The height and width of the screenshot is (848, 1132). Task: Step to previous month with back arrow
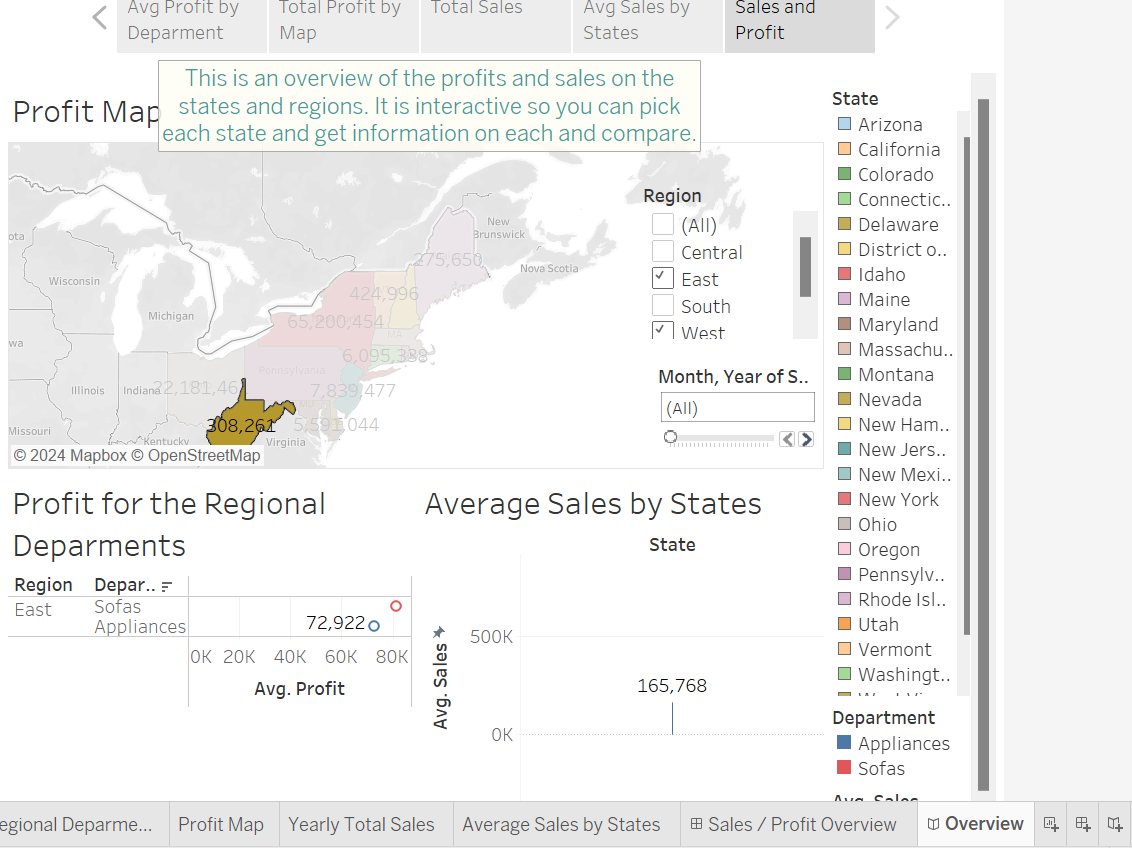788,439
